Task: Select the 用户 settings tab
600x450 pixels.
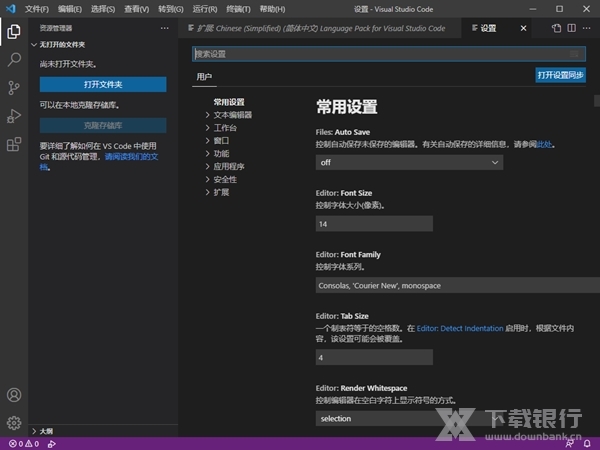Action: (x=204, y=77)
